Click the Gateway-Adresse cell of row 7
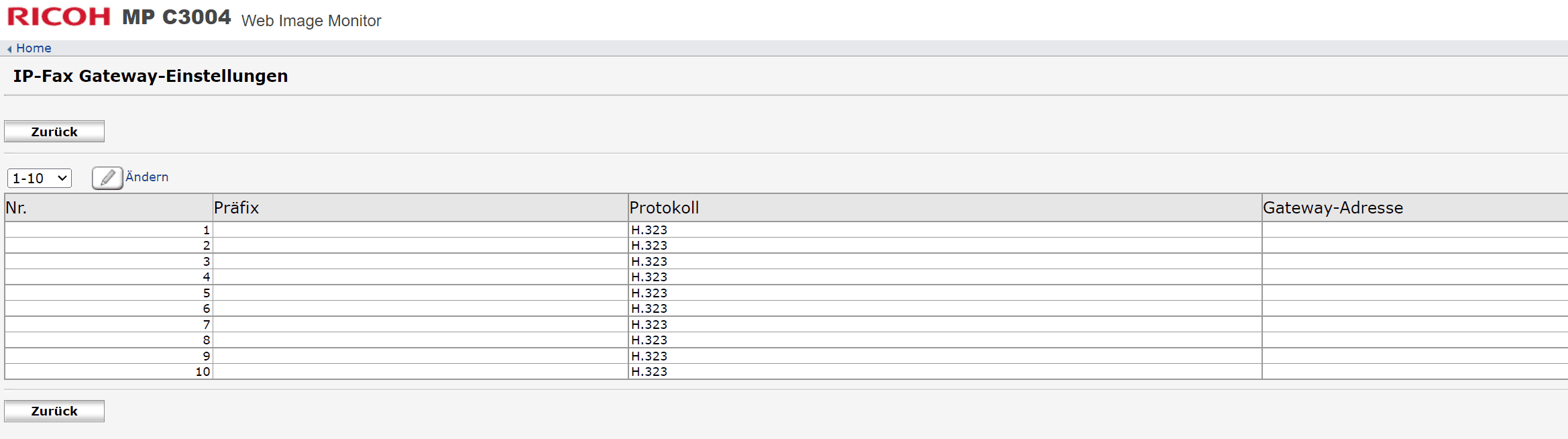This screenshot has width=1568, height=439. tap(1415, 324)
